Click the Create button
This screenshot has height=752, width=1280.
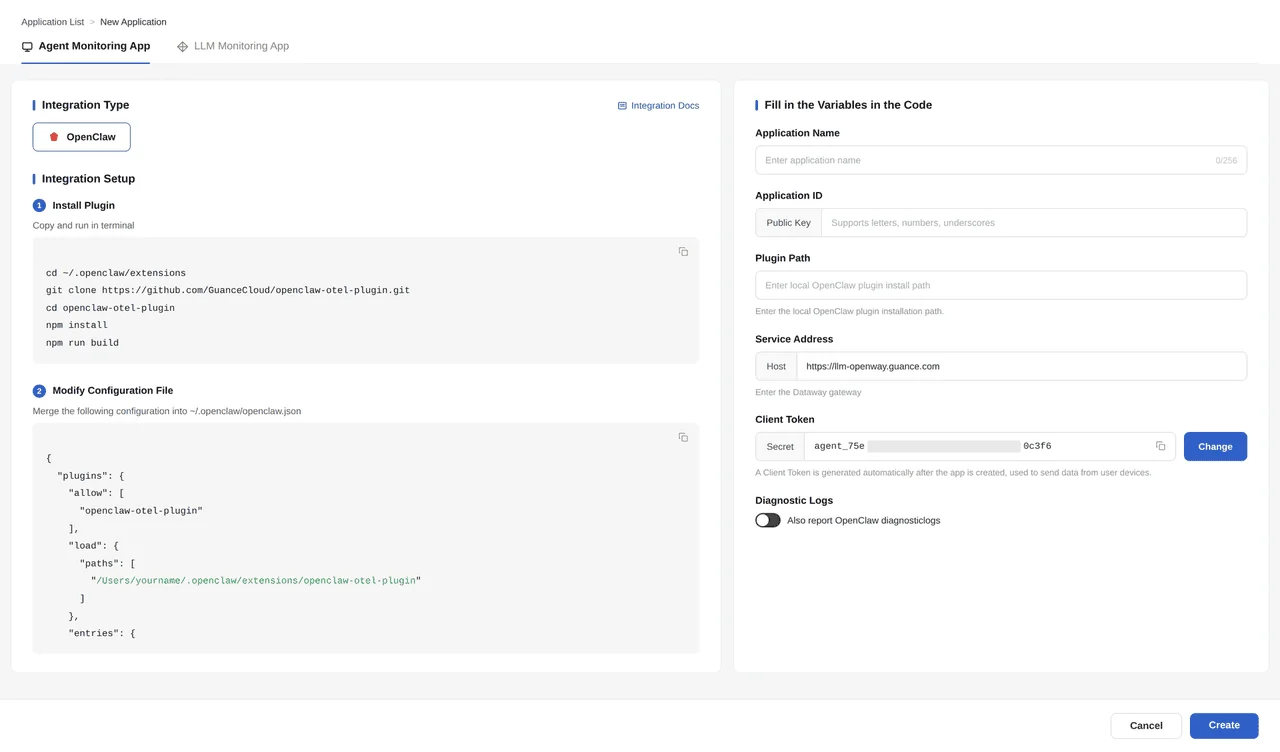[1224, 726]
